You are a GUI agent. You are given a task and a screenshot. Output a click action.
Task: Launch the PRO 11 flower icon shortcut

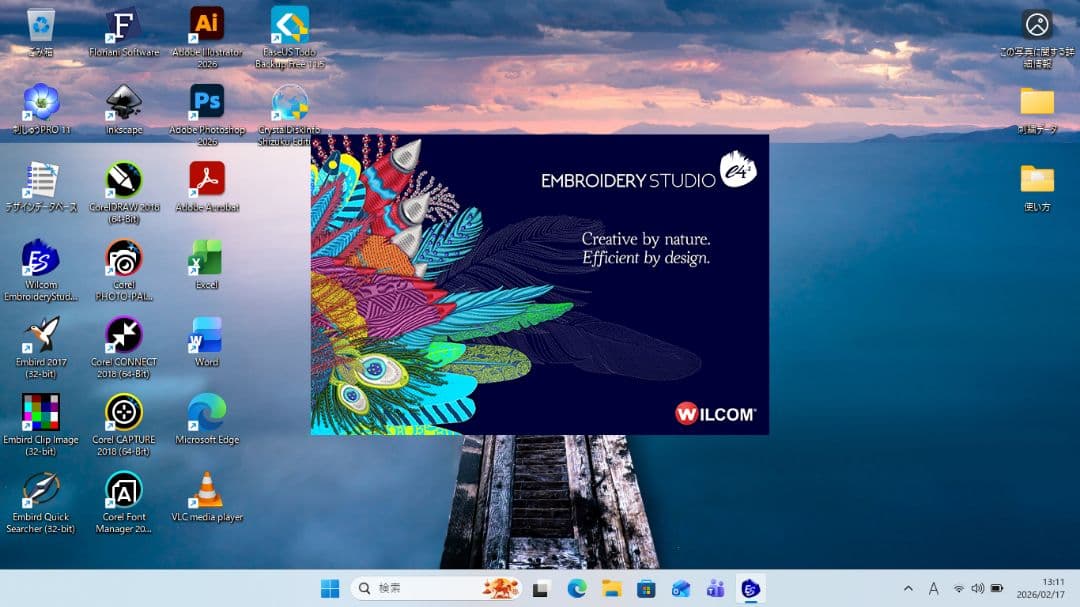click(x=41, y=109)
